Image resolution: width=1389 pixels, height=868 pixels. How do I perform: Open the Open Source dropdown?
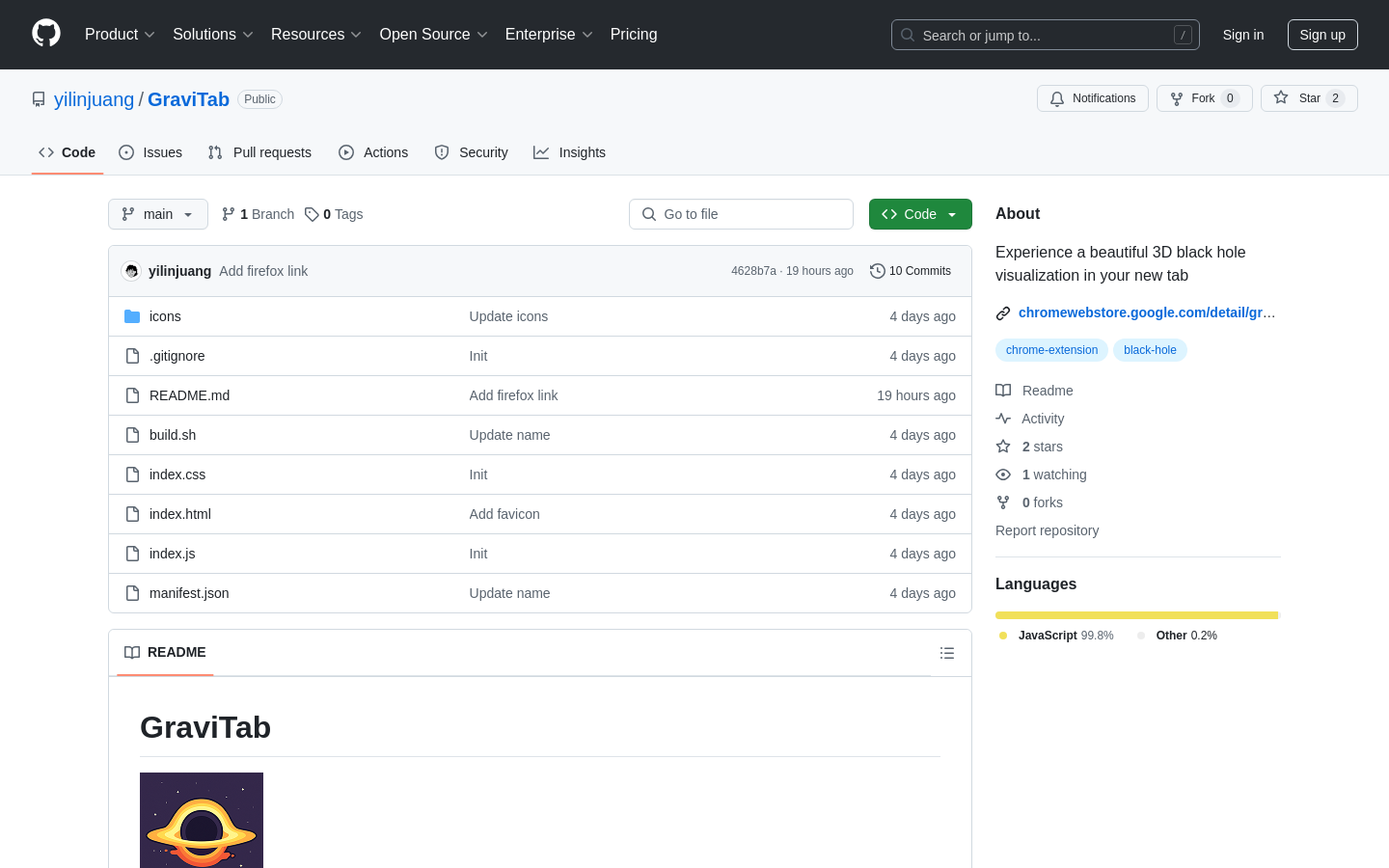coord(434,35)
